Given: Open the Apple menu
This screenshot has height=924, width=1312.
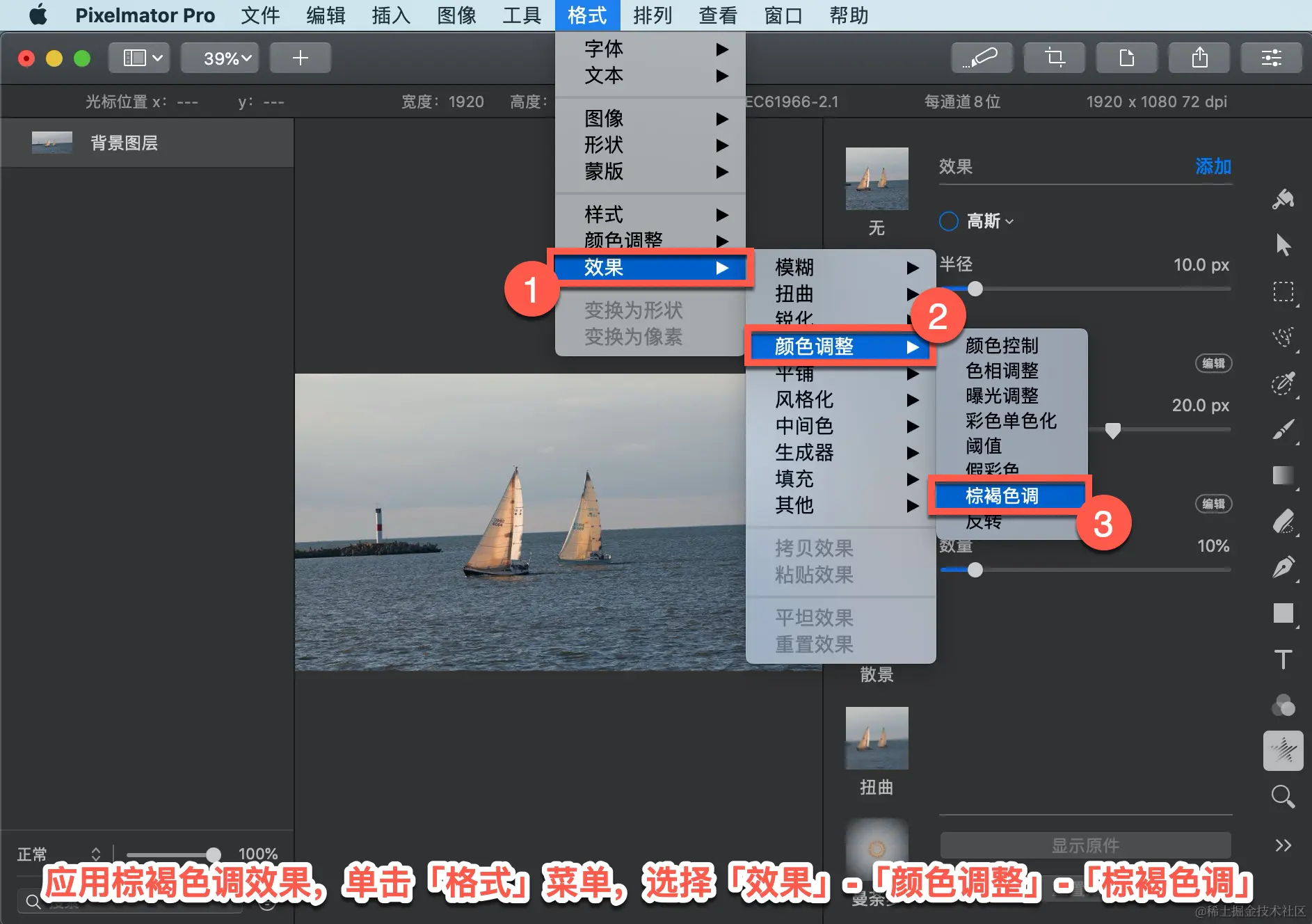Looking at the screenshot, I should pos(38,15).
